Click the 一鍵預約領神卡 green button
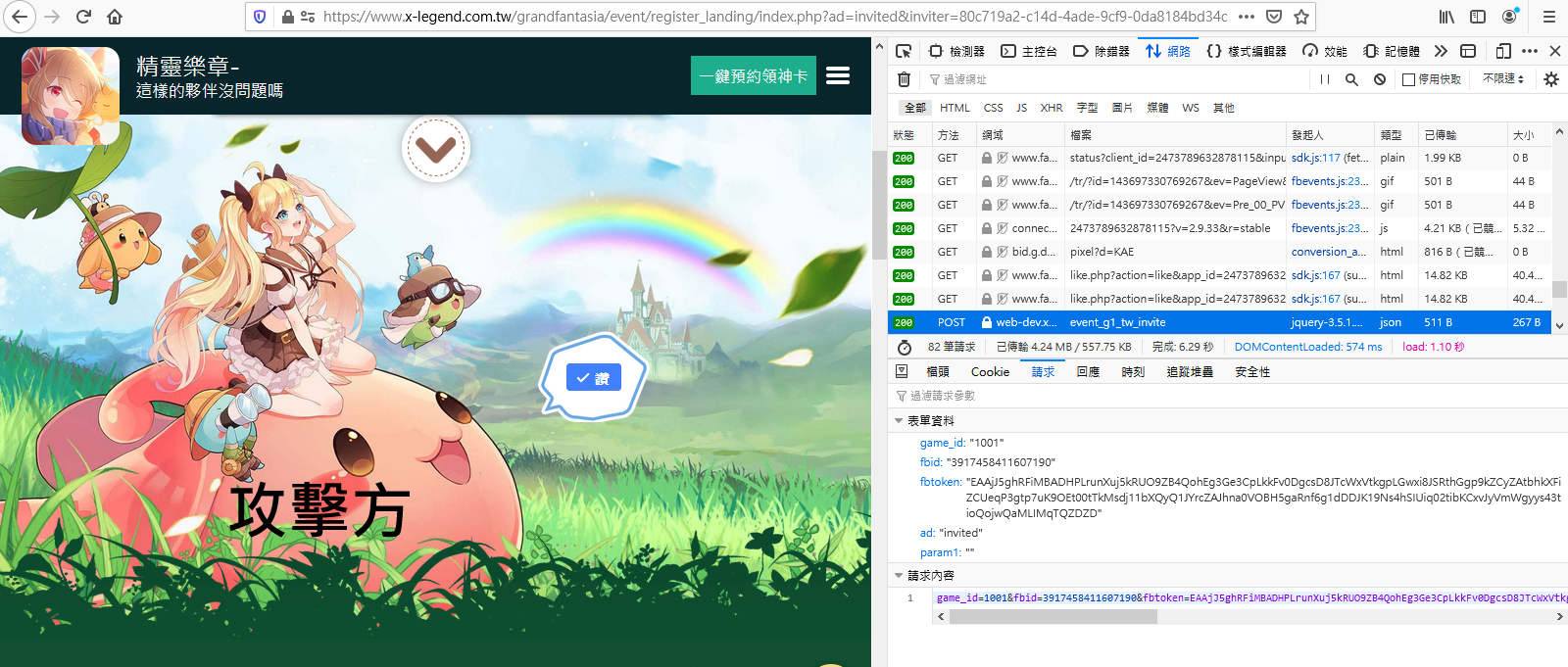 click(754, 75)
